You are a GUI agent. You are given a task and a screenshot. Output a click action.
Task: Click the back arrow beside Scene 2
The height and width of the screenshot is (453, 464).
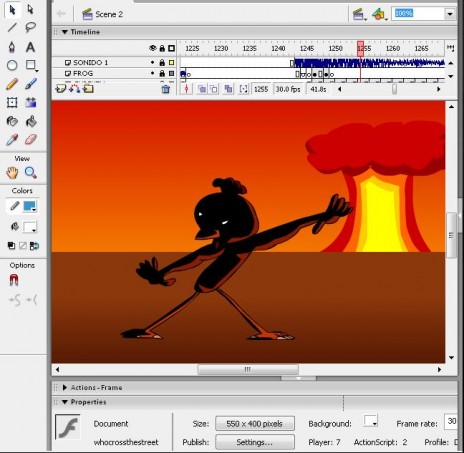[x=61, y=14]
